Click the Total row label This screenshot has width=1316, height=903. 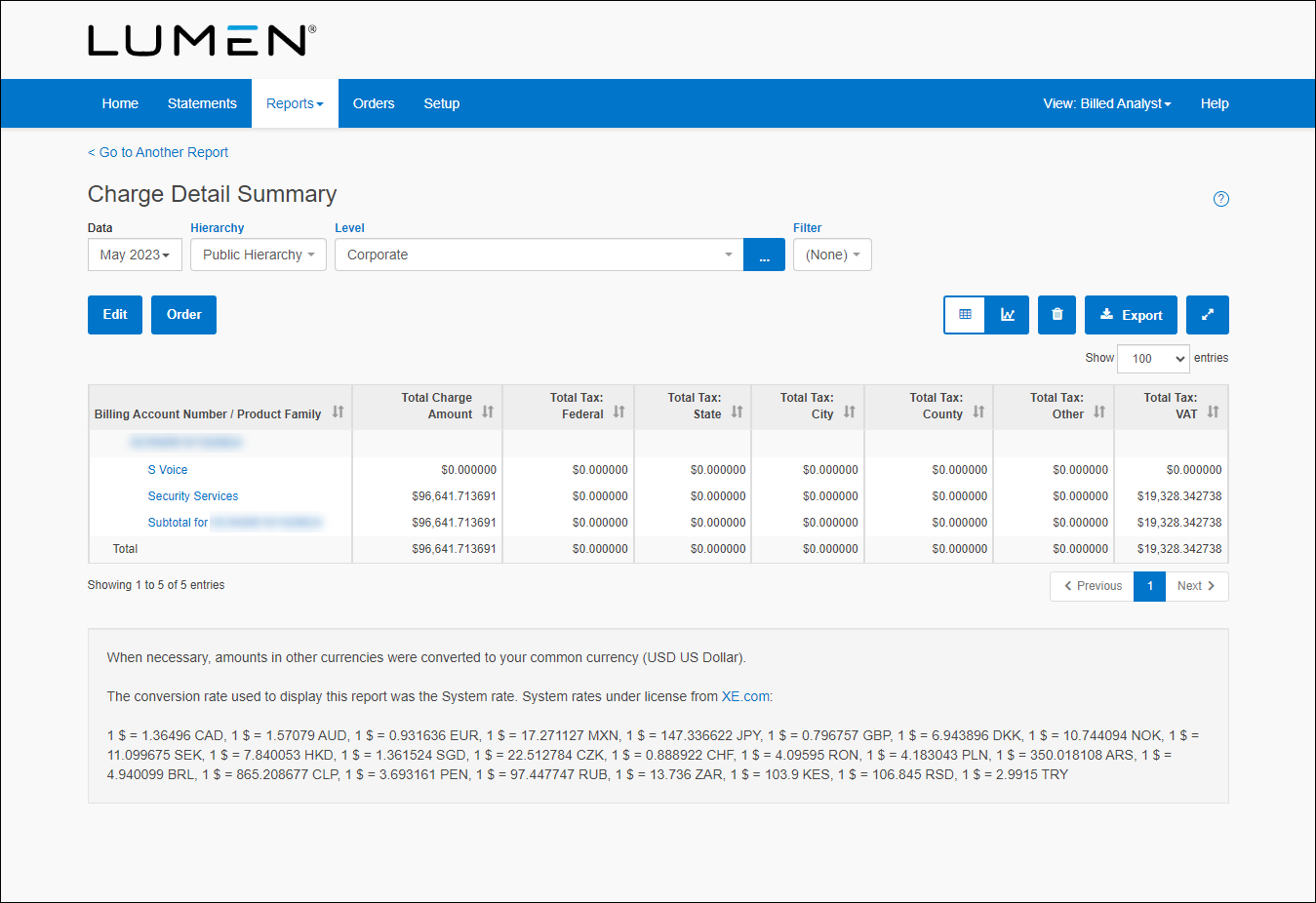click(x=125, y=549)
